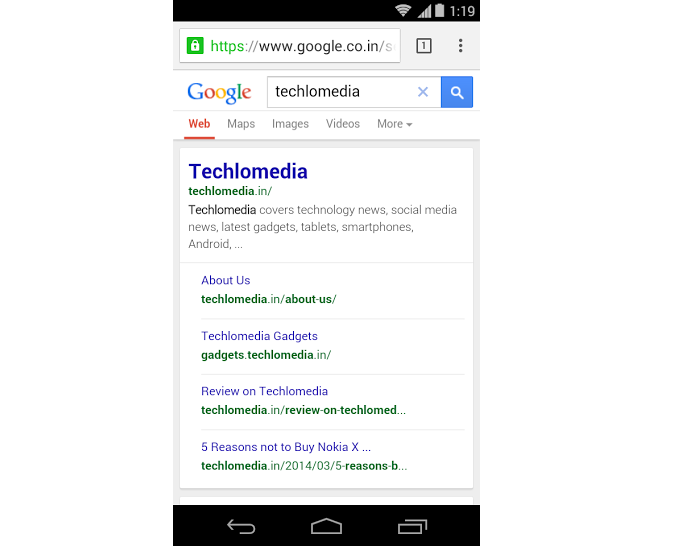Switch to the Maps tab
697x546 pixels.
[x=241, y=124]
